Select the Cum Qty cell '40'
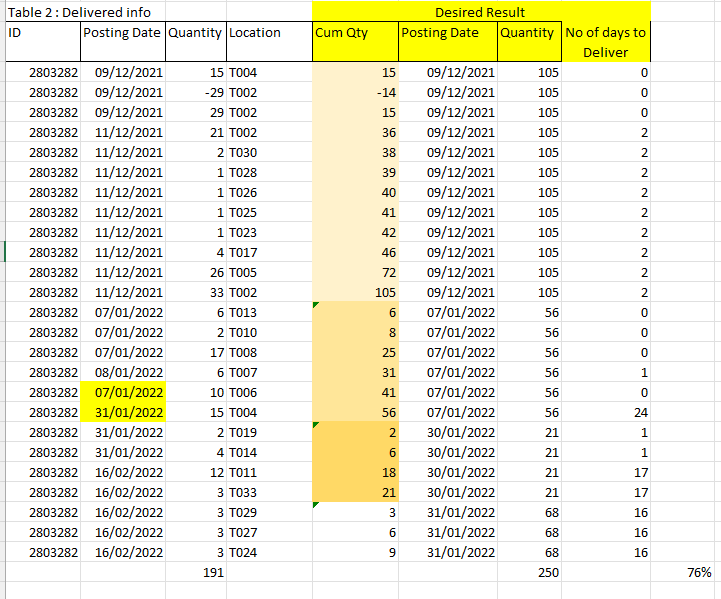 point(355,192)
